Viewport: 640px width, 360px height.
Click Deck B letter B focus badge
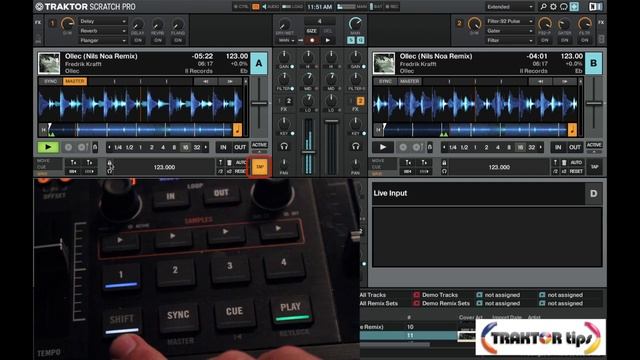click(x=593, y=63)
